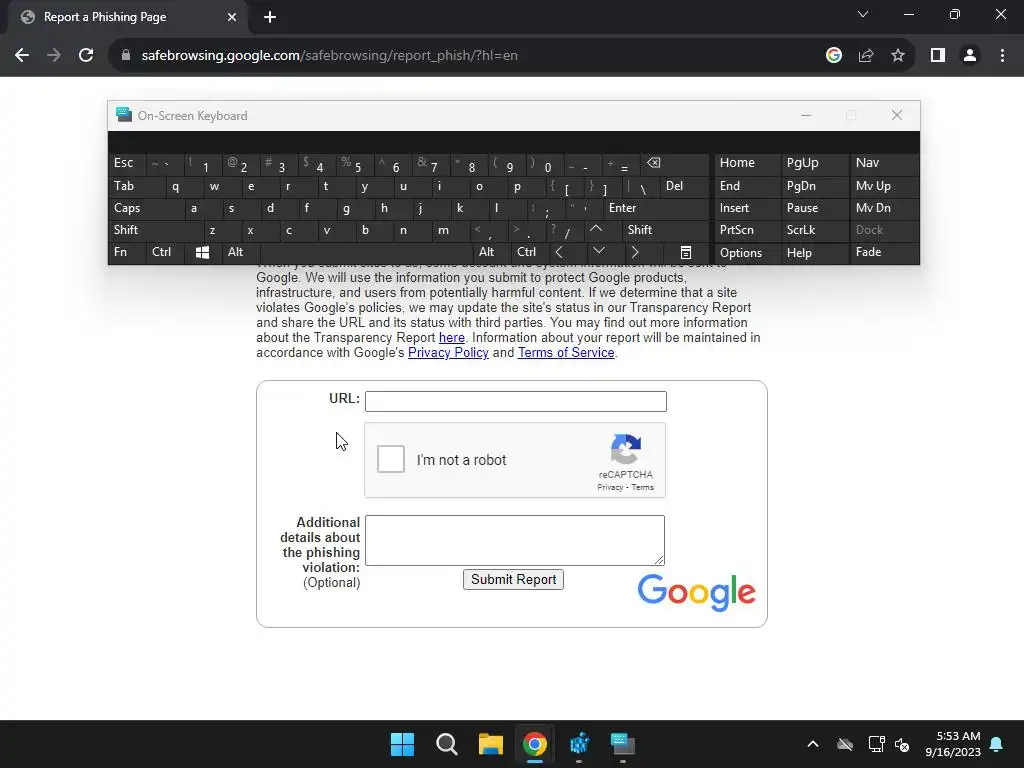Open the Windows Start menu
The height and width of the screenshot is (768, 1024).
(402, 744)
